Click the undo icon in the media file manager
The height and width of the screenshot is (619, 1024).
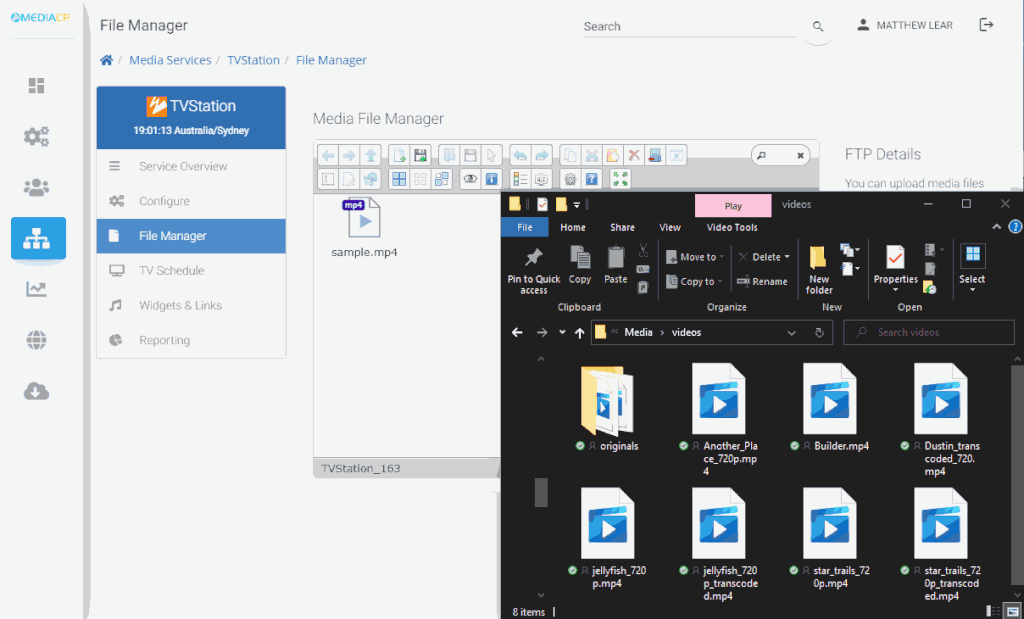(520, 155)
